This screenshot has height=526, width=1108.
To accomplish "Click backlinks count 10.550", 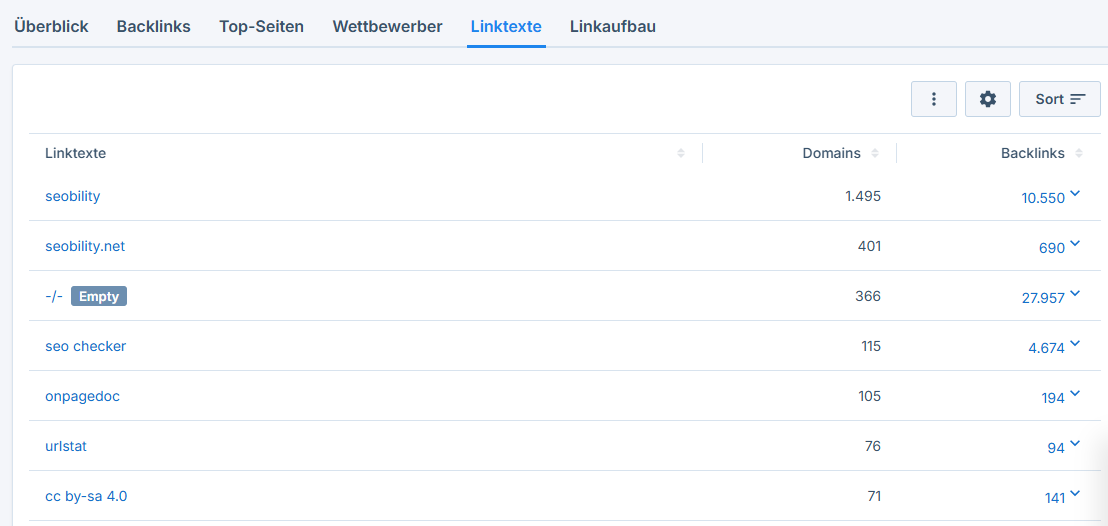I will point(1043,199).
